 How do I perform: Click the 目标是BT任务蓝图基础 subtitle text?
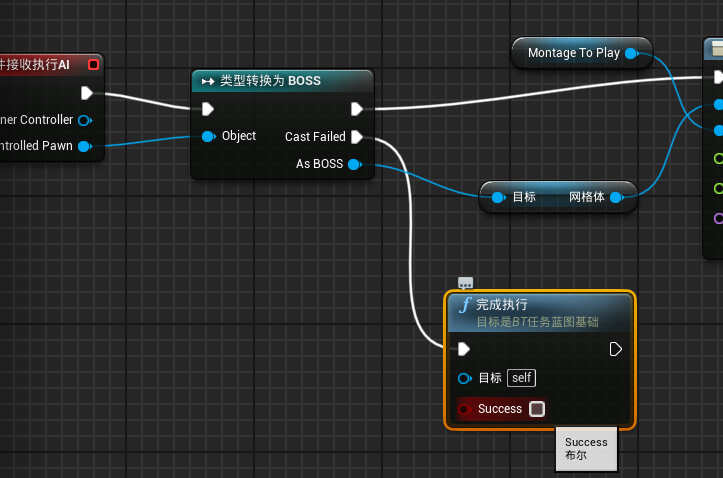pos(538,322)
